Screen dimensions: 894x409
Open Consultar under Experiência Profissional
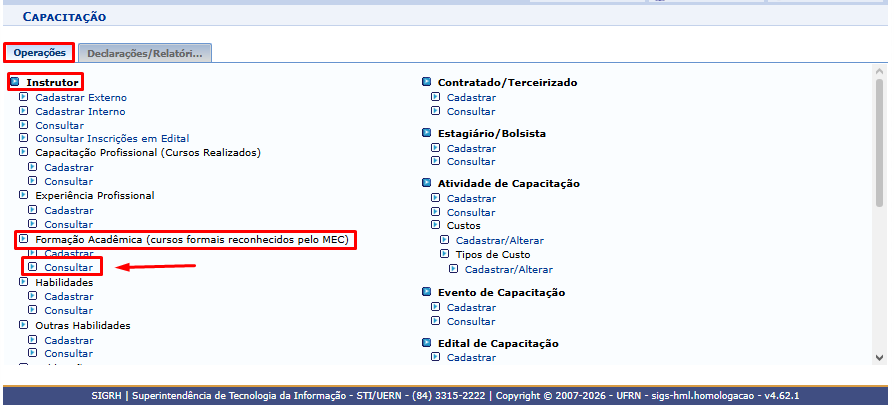[x=68, y=224]
